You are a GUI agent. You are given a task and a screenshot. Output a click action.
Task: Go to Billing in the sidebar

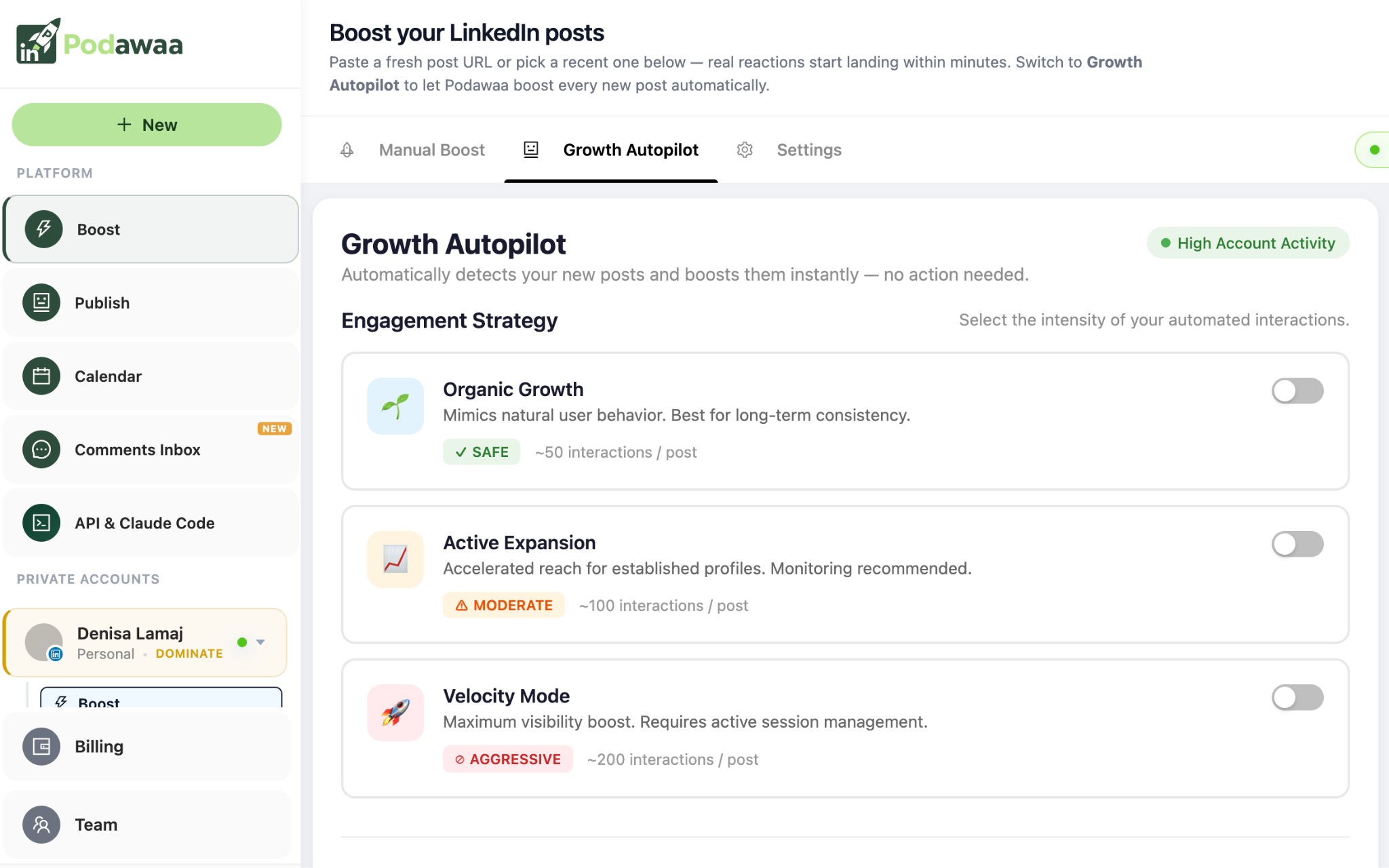(147, 747)
